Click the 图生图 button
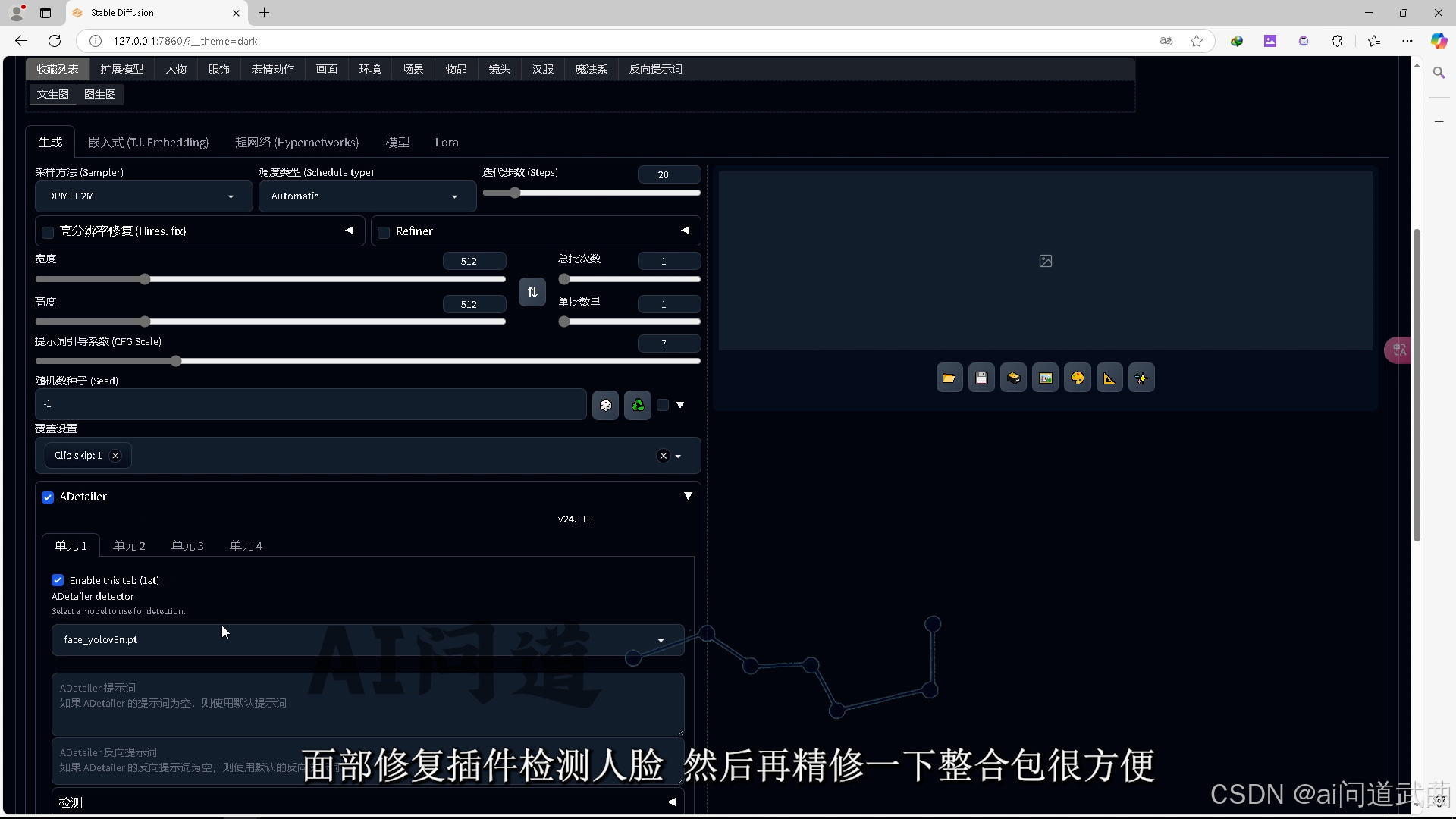 coord(100,94)
